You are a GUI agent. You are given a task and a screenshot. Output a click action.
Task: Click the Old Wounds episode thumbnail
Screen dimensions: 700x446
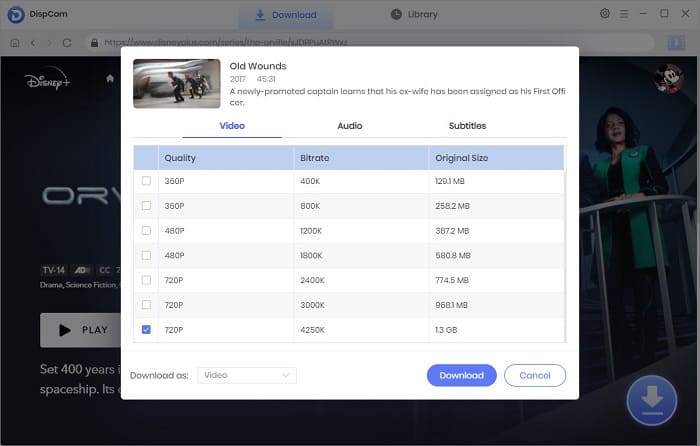(177, 83)
